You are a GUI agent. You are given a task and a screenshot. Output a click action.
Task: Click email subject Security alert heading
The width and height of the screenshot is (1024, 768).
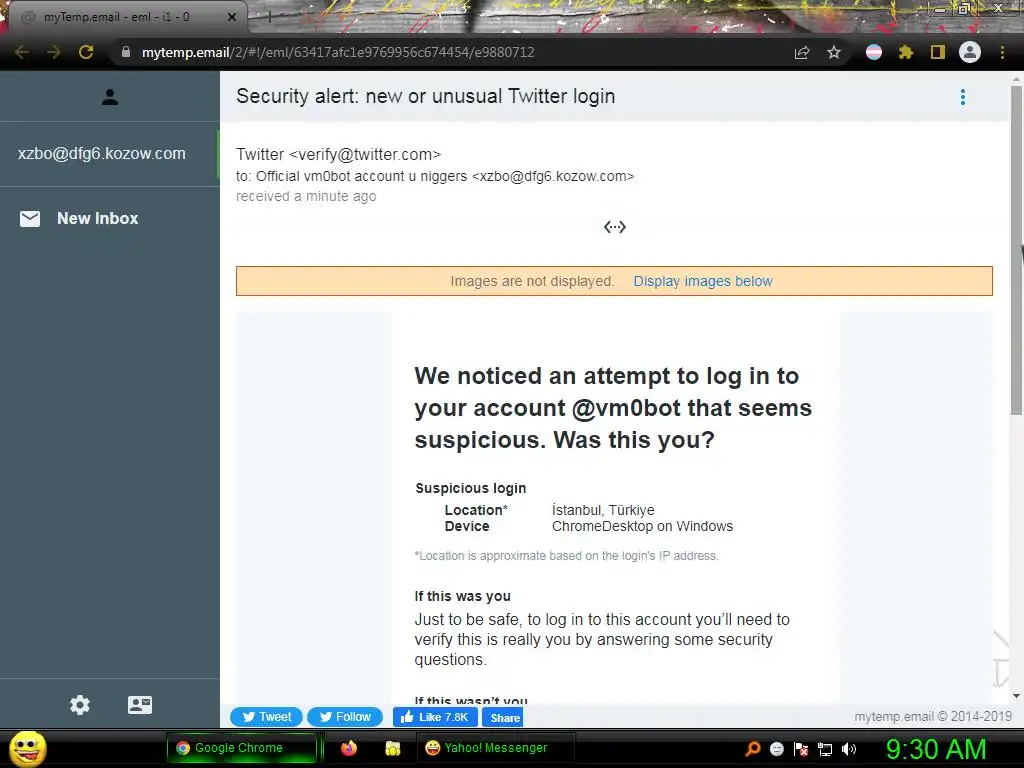[x=425, y=96]
